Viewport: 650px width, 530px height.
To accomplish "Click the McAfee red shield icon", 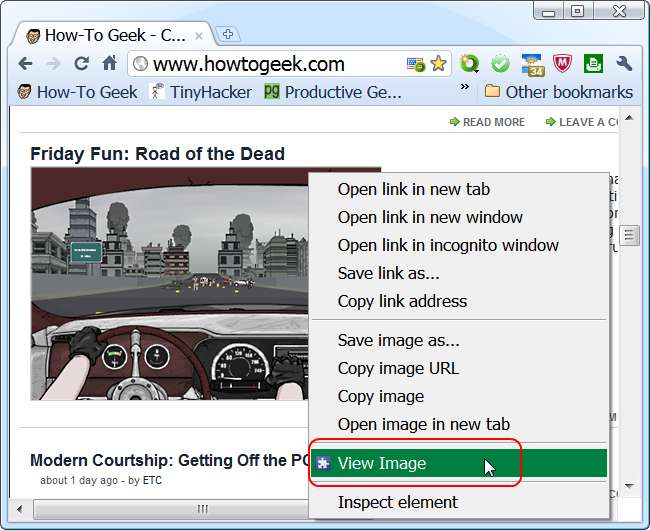I will point(562,64).
